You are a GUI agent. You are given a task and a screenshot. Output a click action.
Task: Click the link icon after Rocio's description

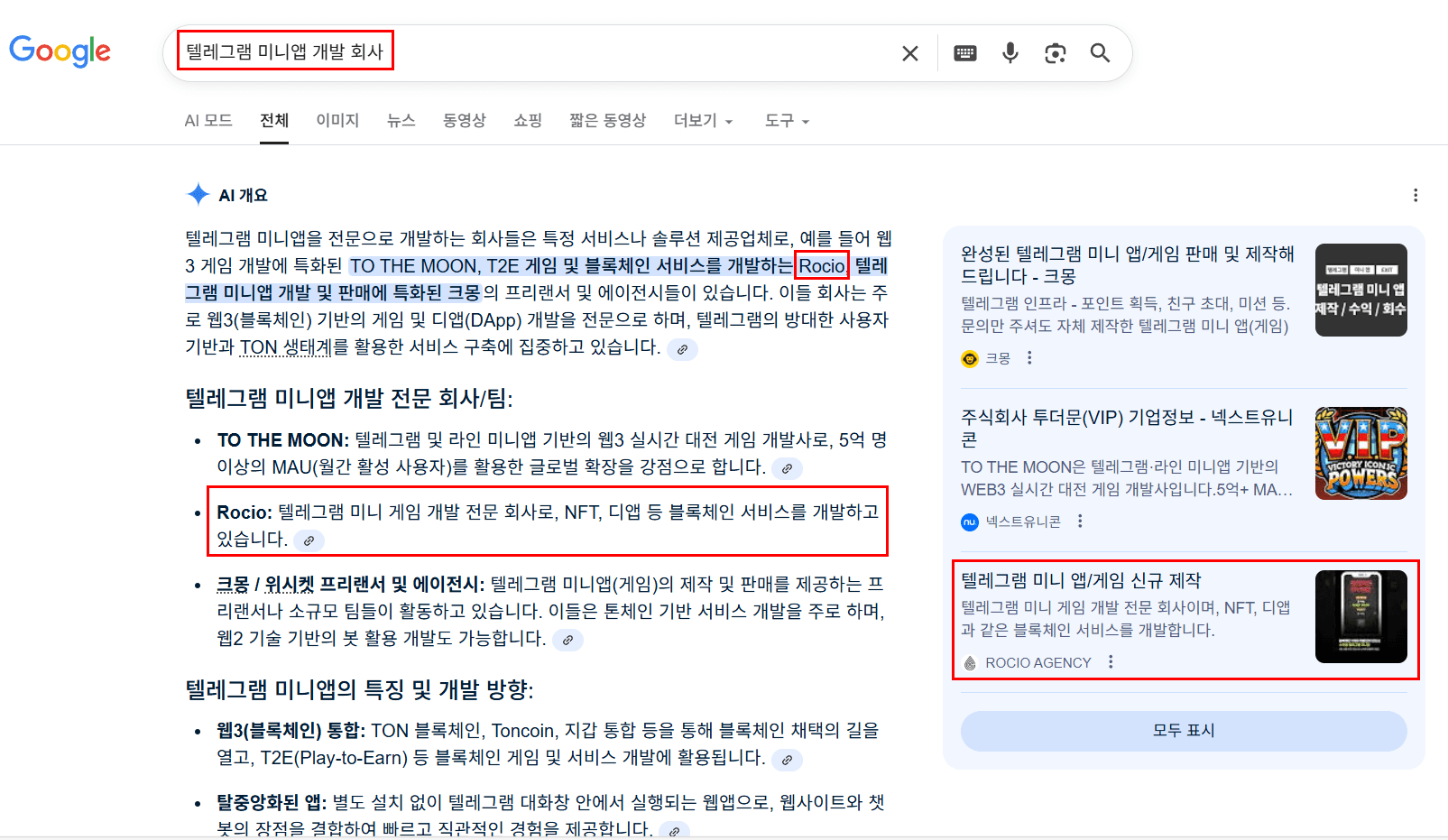click(309, 540)
